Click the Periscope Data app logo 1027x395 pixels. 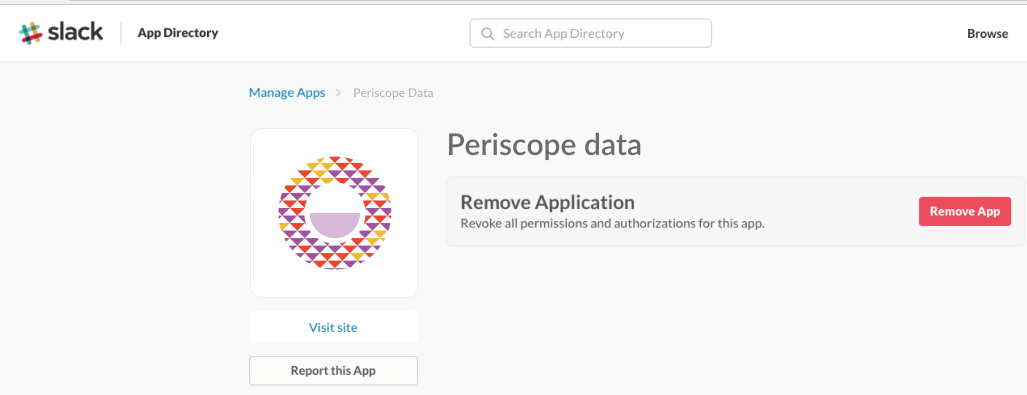click(x=334, y=213)
